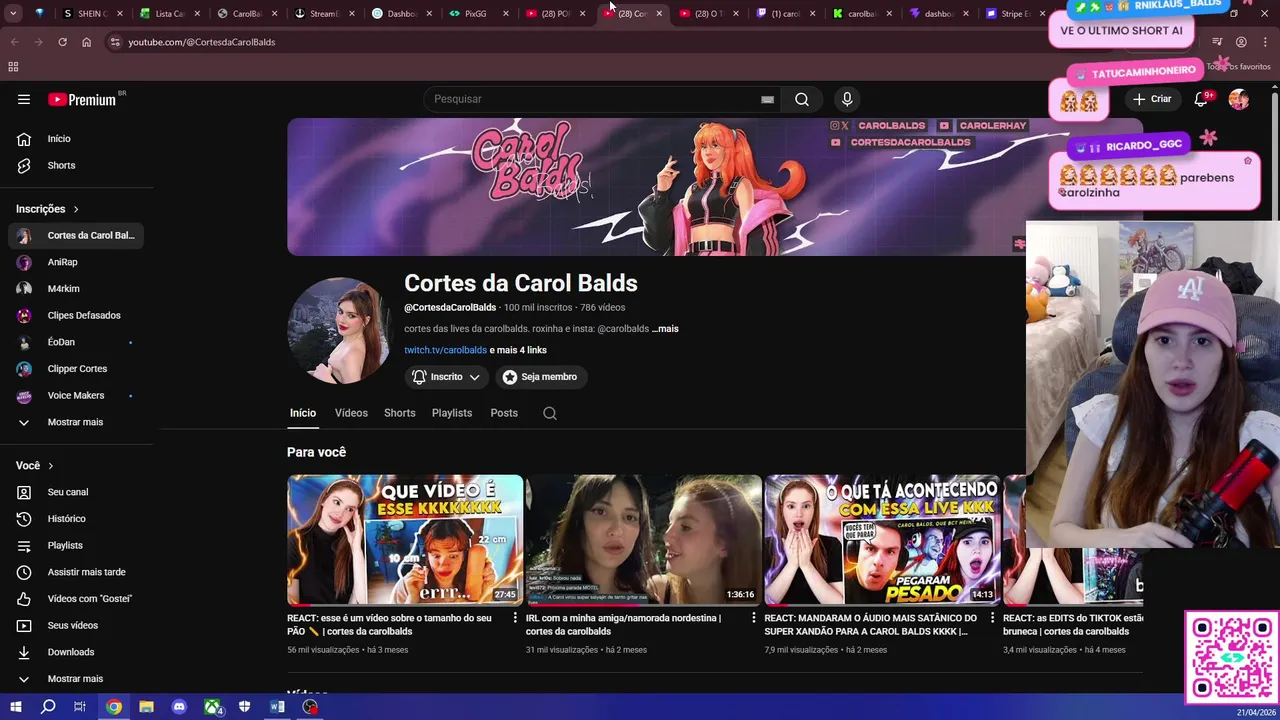Viewport: 1280px width, 720px height.
Task: Open Seu canal
Action: coord(77,492)
